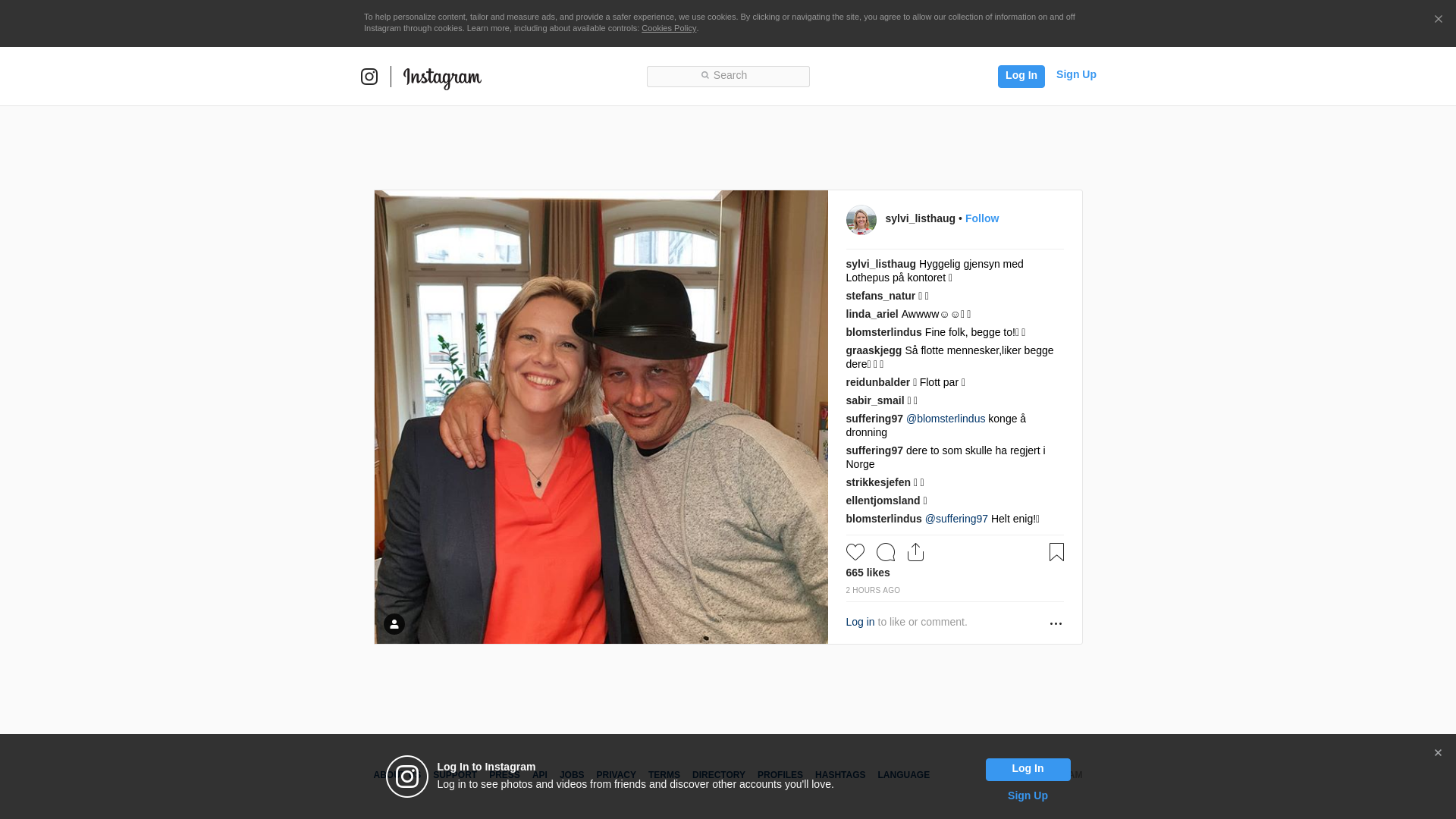
Task: Click the @blomsterlindus mention link
Action: pos(946,419)
